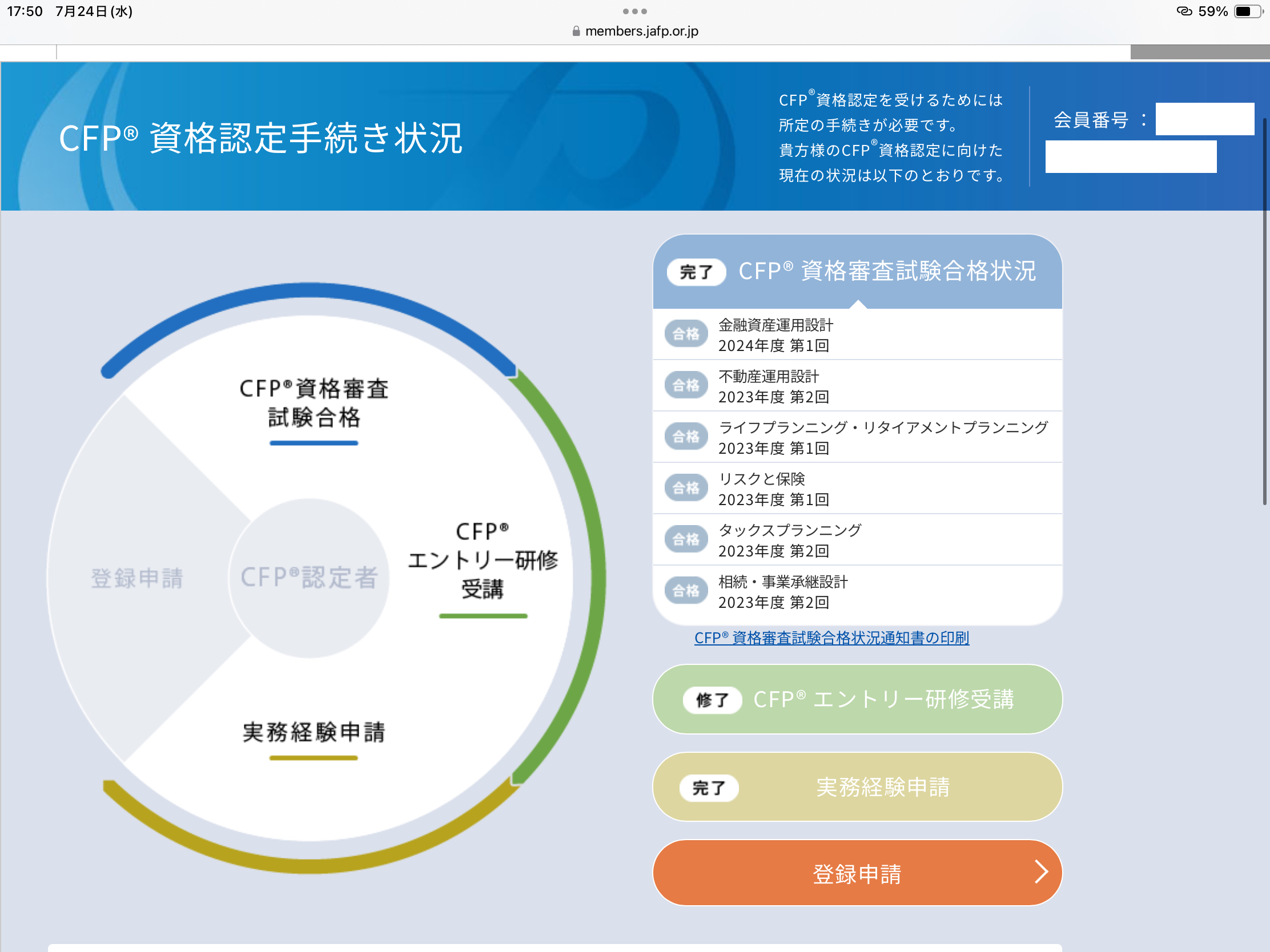The height and width of the screenshot is (952, 1270).
Task: Click the 登録申請 orange button
Action: 857,873
